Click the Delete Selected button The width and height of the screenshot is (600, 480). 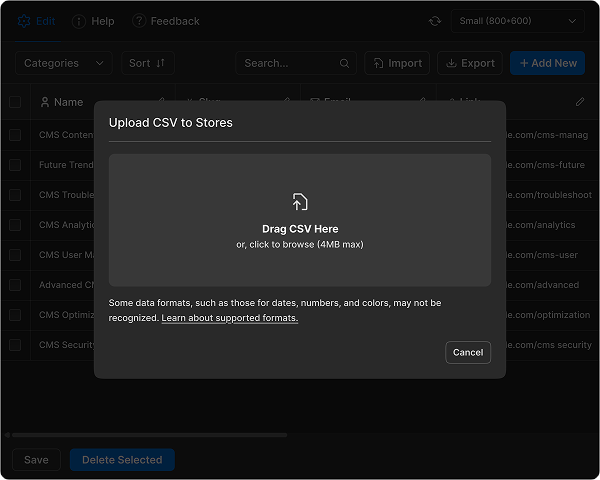coord(122,459)
